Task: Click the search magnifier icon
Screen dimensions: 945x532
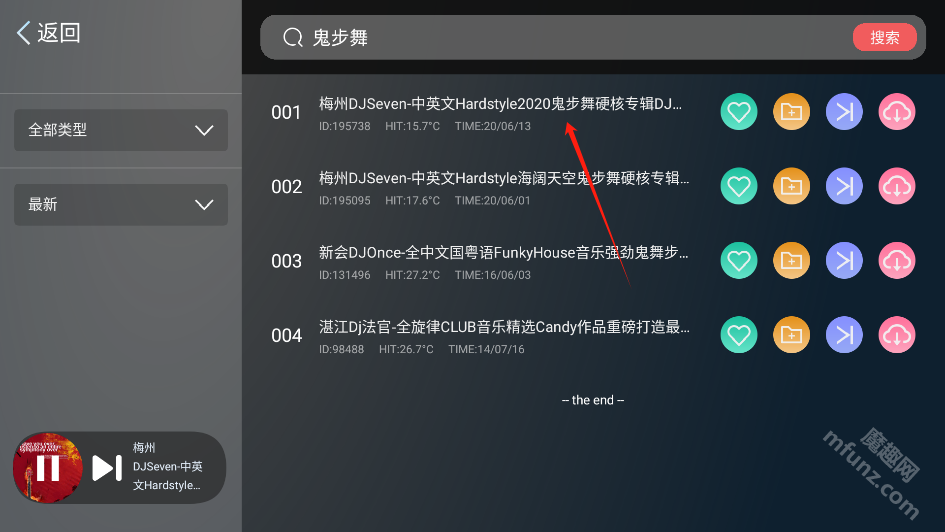Action: click(x=293, y=37)
